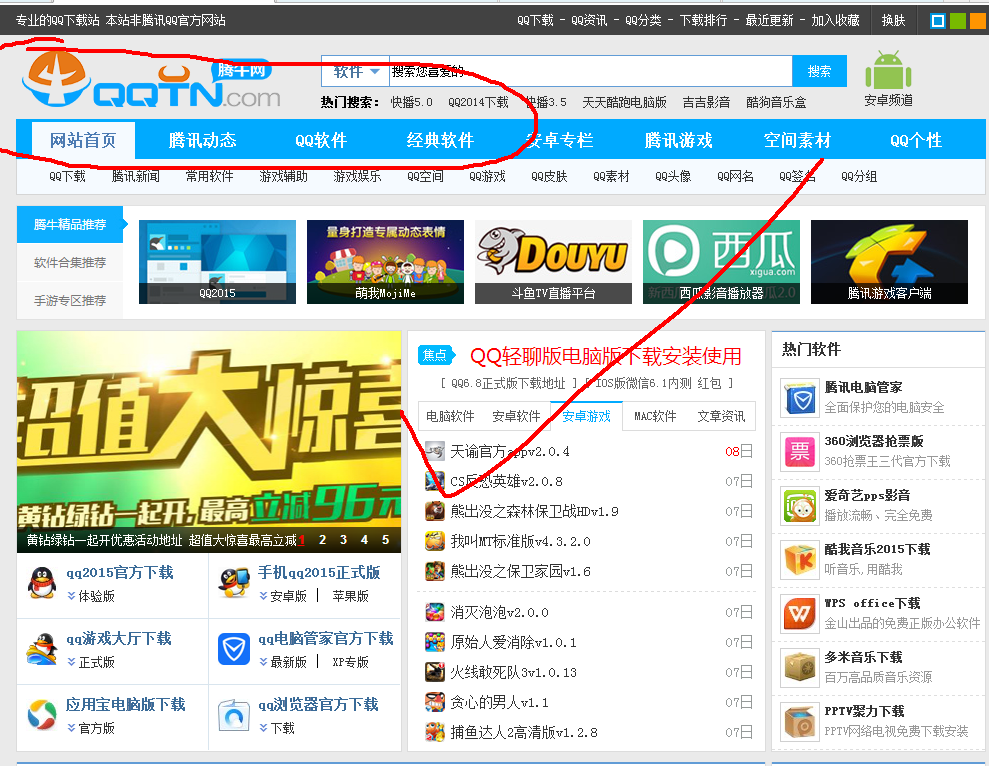This screenshot has width=989, height=766.
Task: Click the penguin icon beside qq2015官方下载
Action: coord(42,583)
